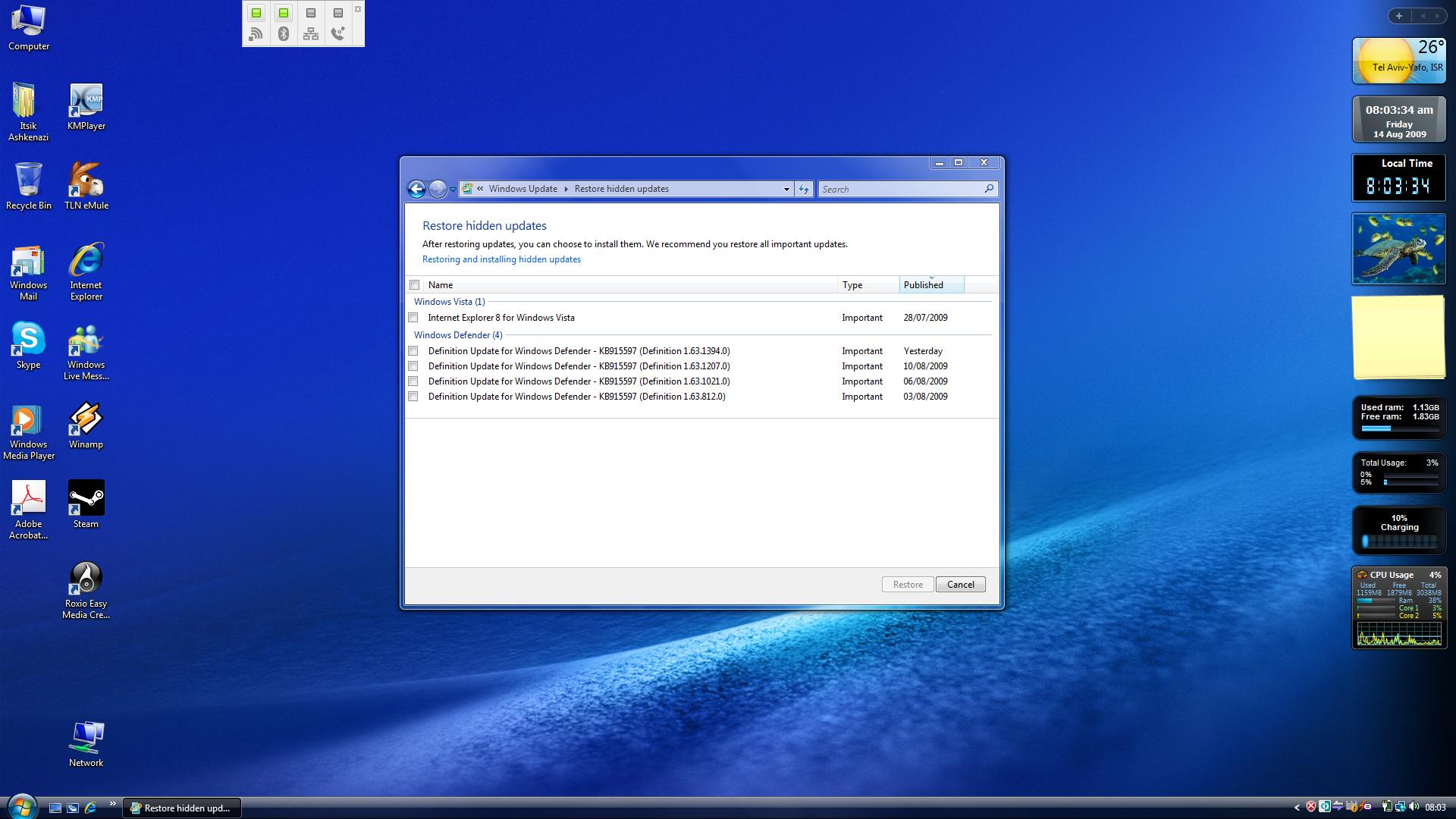Click the power plug battery tray icon
Screen dimensions: 1456x819
[x=1386, y=807]
